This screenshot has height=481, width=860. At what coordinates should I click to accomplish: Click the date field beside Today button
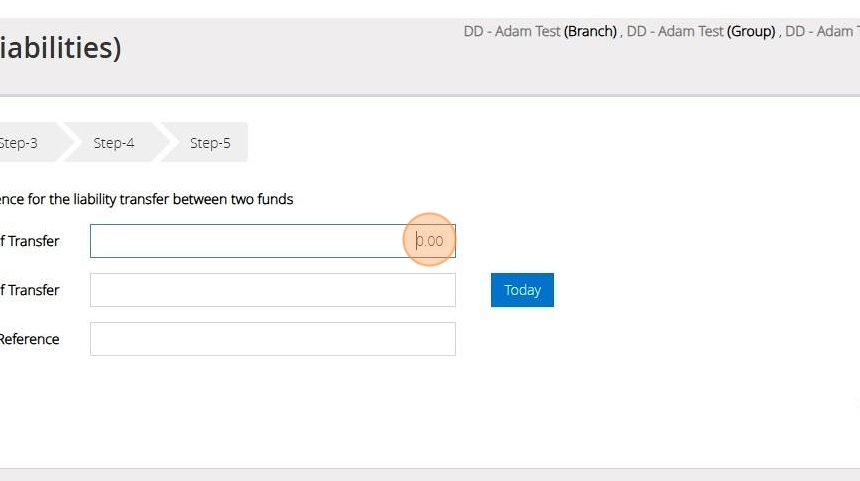[x=272, y=290]
